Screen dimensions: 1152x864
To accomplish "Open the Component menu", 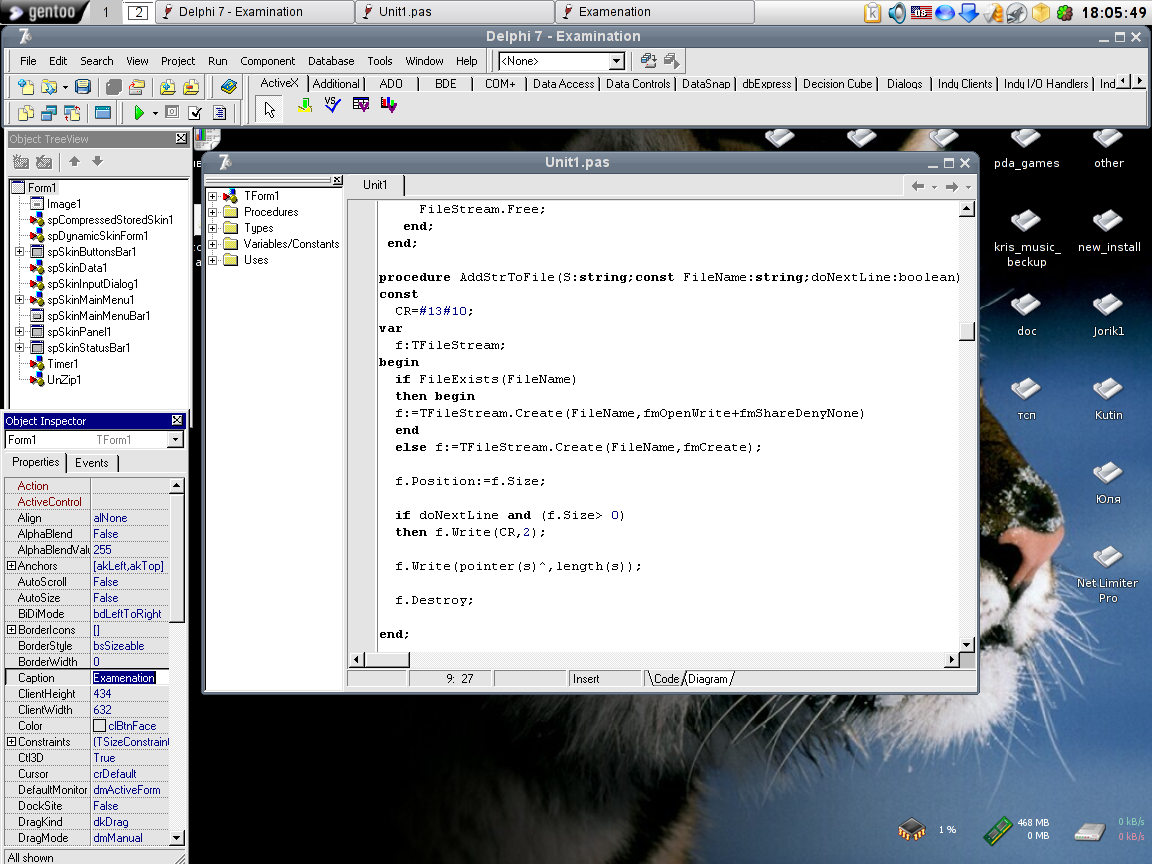I will click(x=267, y=61).
